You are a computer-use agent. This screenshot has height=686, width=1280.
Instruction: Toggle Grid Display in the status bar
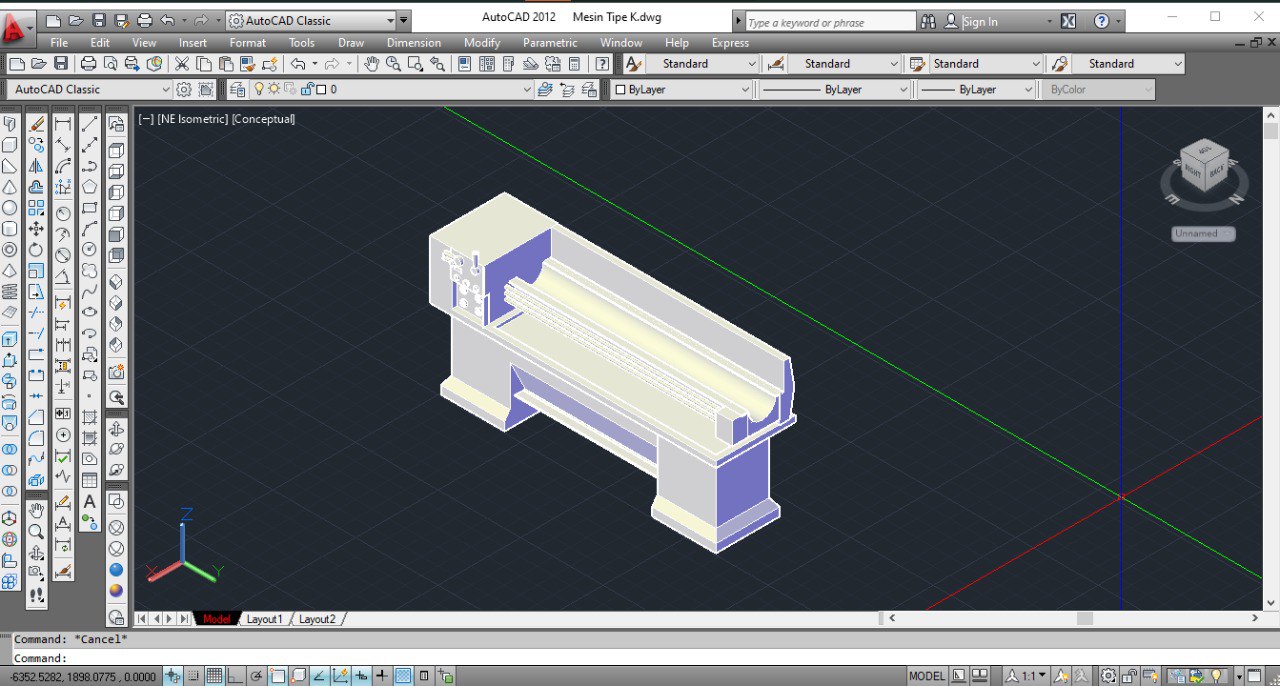tap(214, 676)
